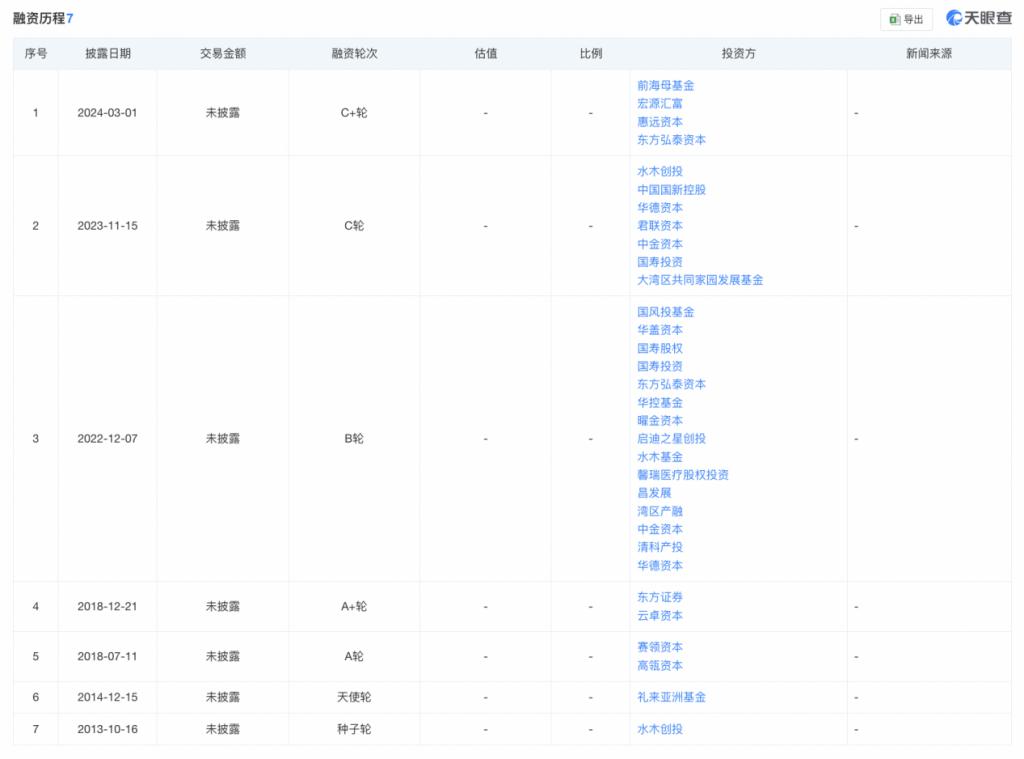Viewport: 1024px width, 759px height.
Task: Click the 比例 column header
Action: [x=590, y=54]
